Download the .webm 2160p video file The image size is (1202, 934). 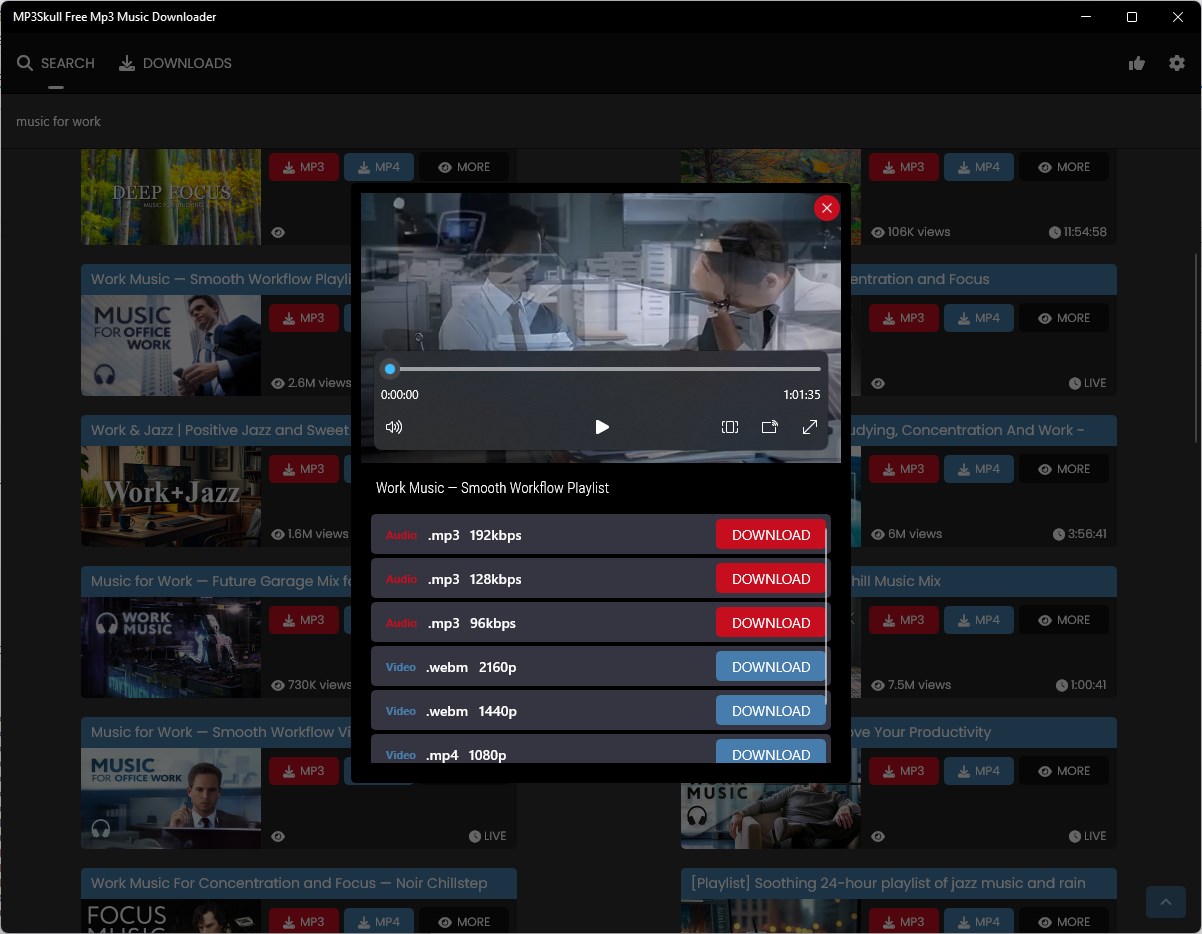pyautogui.click(x=770, y=666)
